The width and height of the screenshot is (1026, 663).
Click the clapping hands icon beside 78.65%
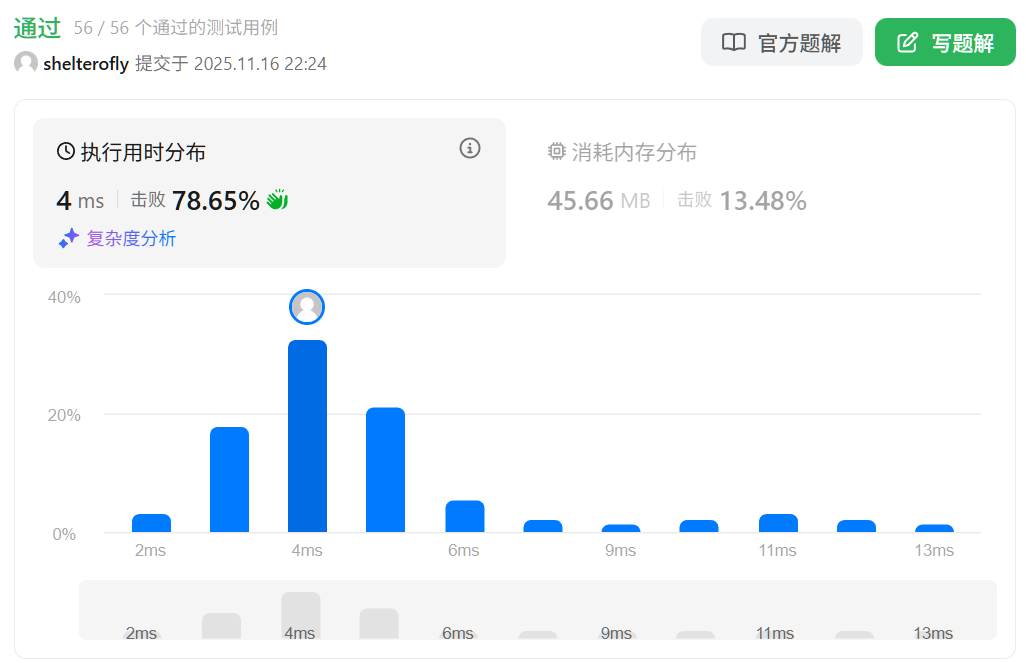277,200
